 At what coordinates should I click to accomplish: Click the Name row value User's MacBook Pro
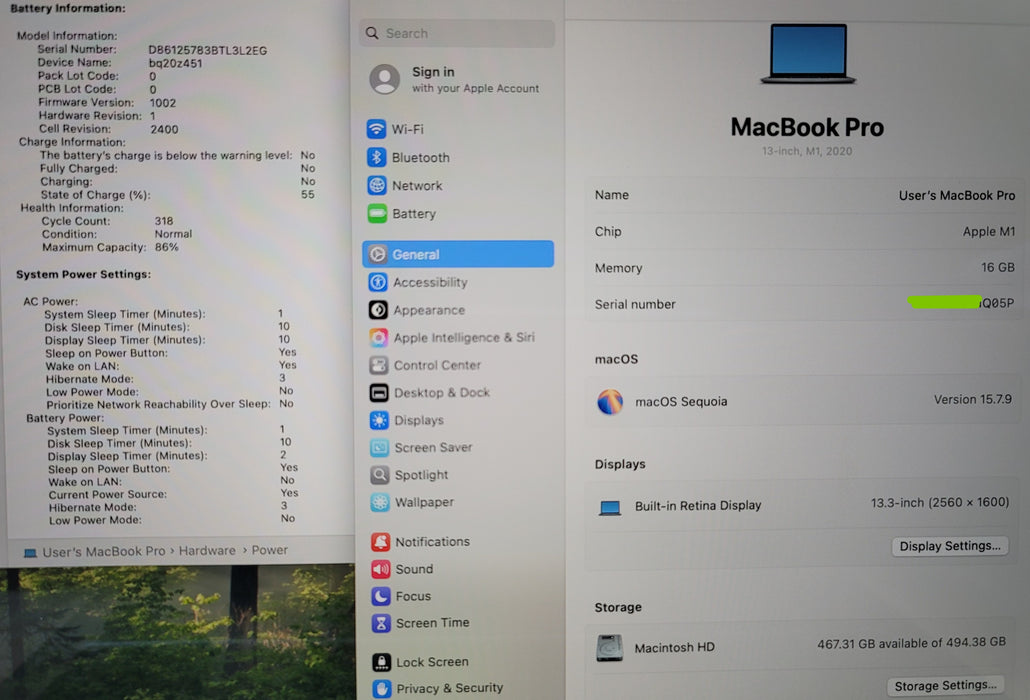point(956,195)
